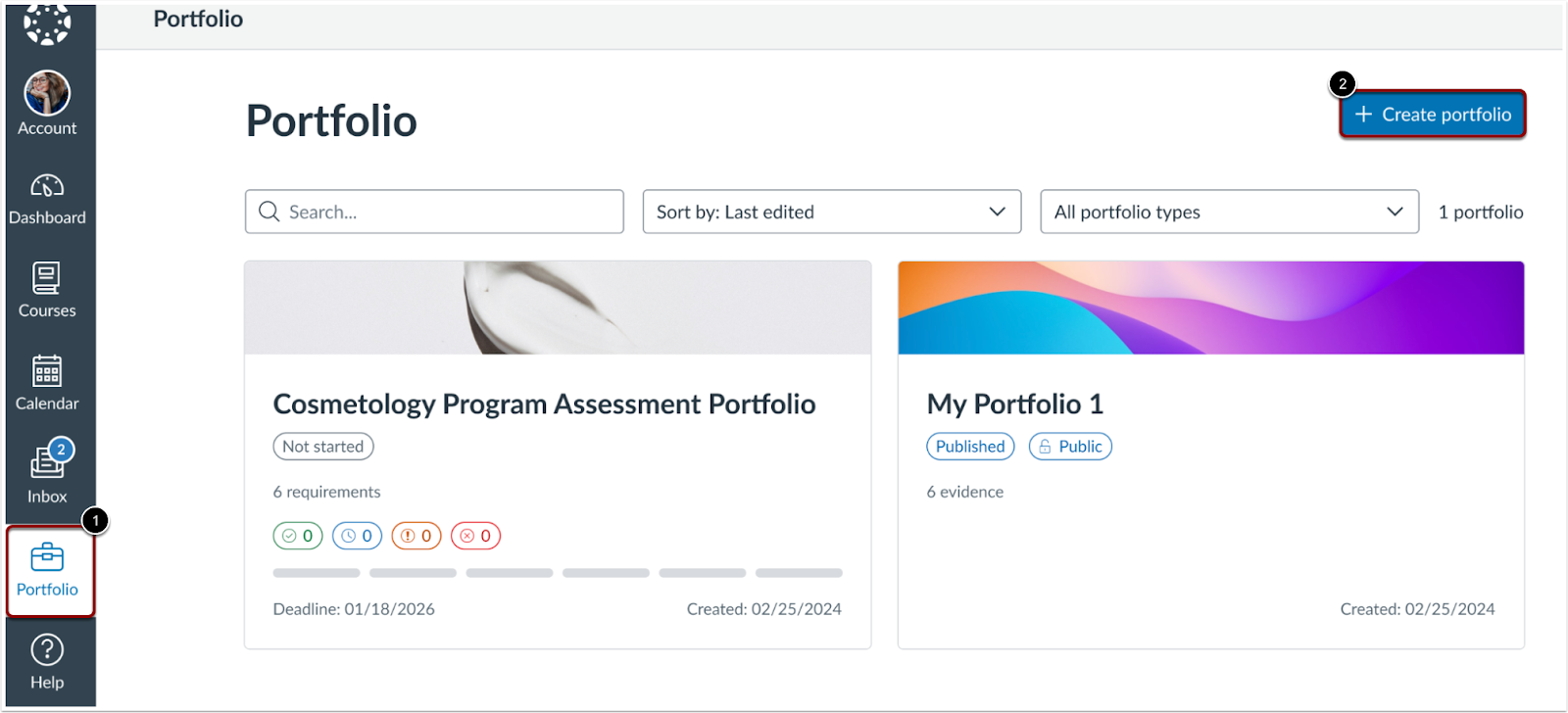Click the Create portfolio button
The height and width of the screenshot is (713, 1568).
[x=1432, y=115]
